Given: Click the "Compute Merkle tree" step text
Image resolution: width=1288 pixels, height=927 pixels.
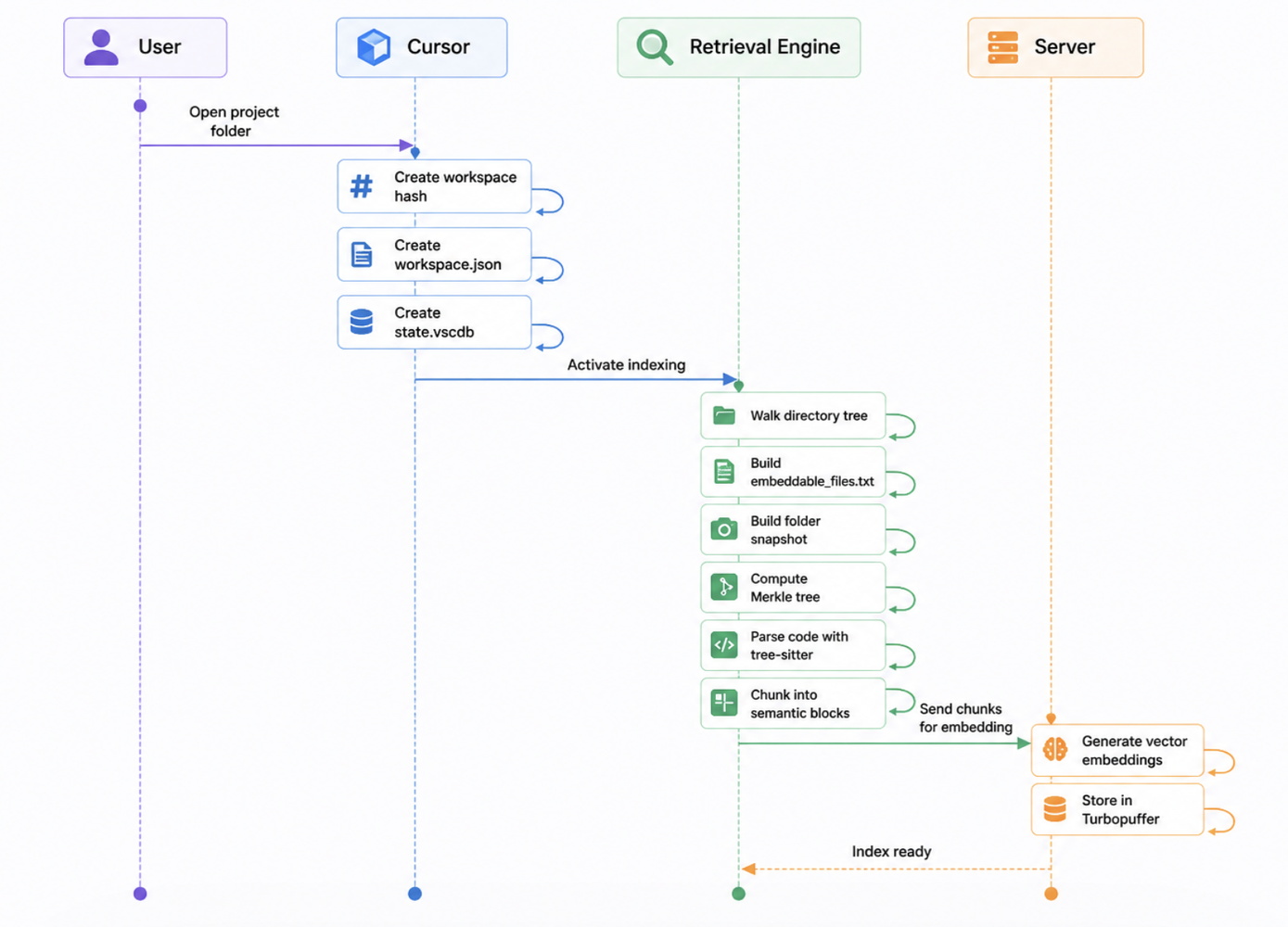Looking at the screenshot, I should click(x=785, y=588).
